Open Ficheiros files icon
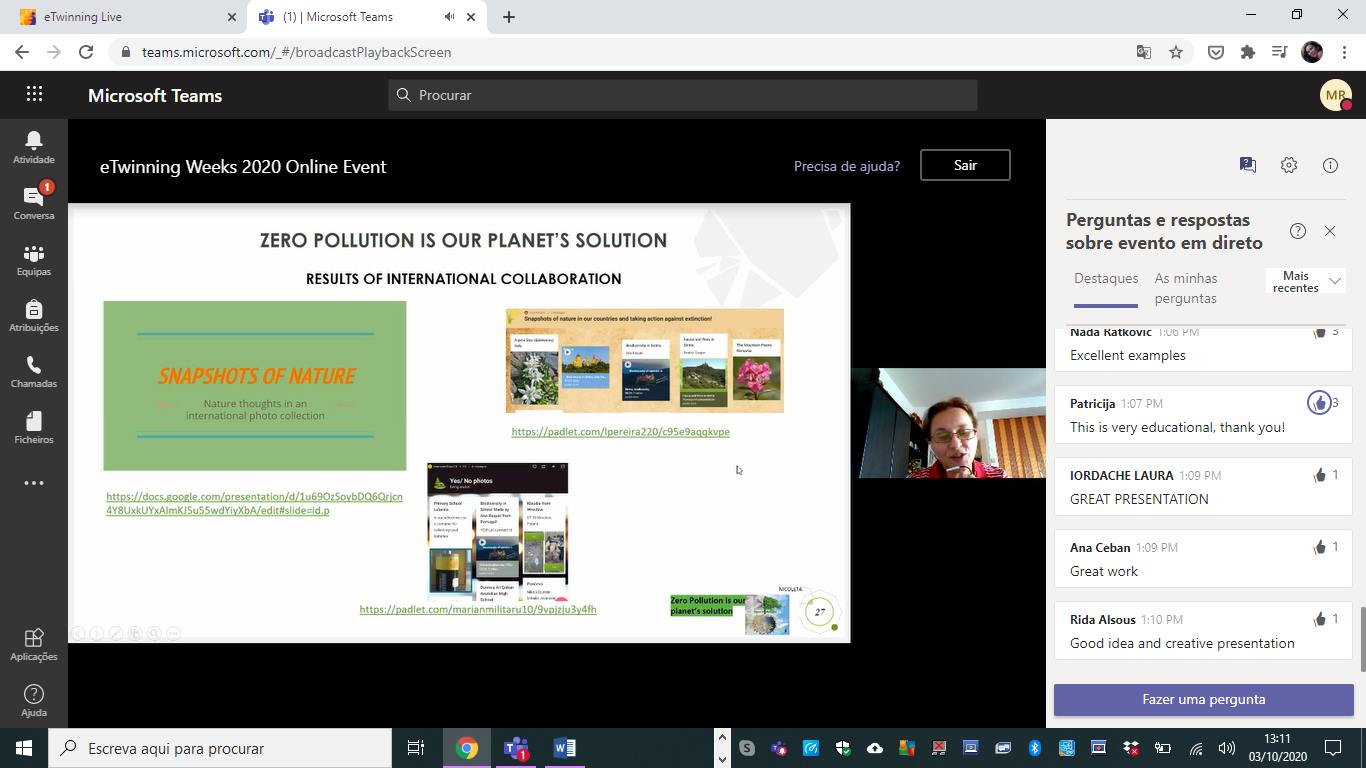This screenshot has height=768, width=1366. pos(34,427)
